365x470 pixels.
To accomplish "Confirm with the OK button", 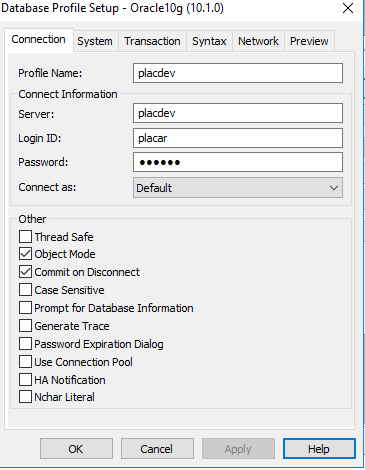I will tap(76, 449).
